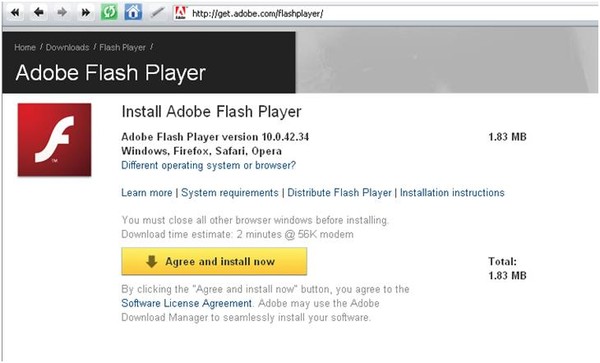
Task: Click the yellow Agree and install now button
Action: click(214, 261)
